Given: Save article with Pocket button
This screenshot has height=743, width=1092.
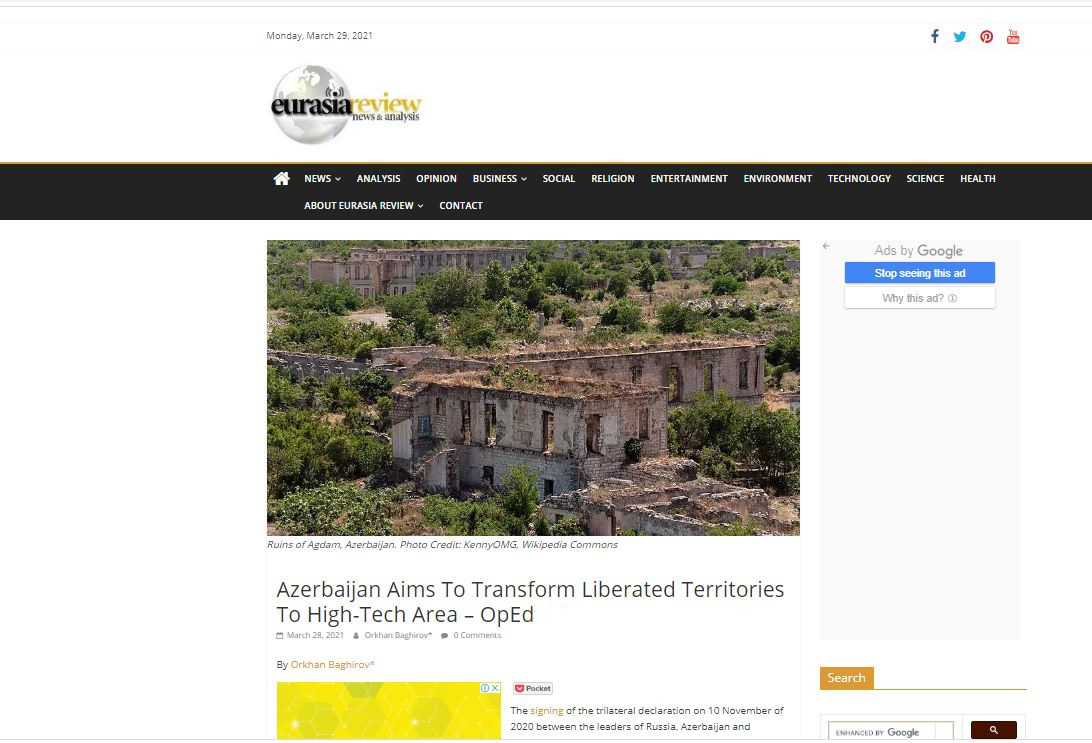Looking at the screenshot, I should [x=533, y=688].
